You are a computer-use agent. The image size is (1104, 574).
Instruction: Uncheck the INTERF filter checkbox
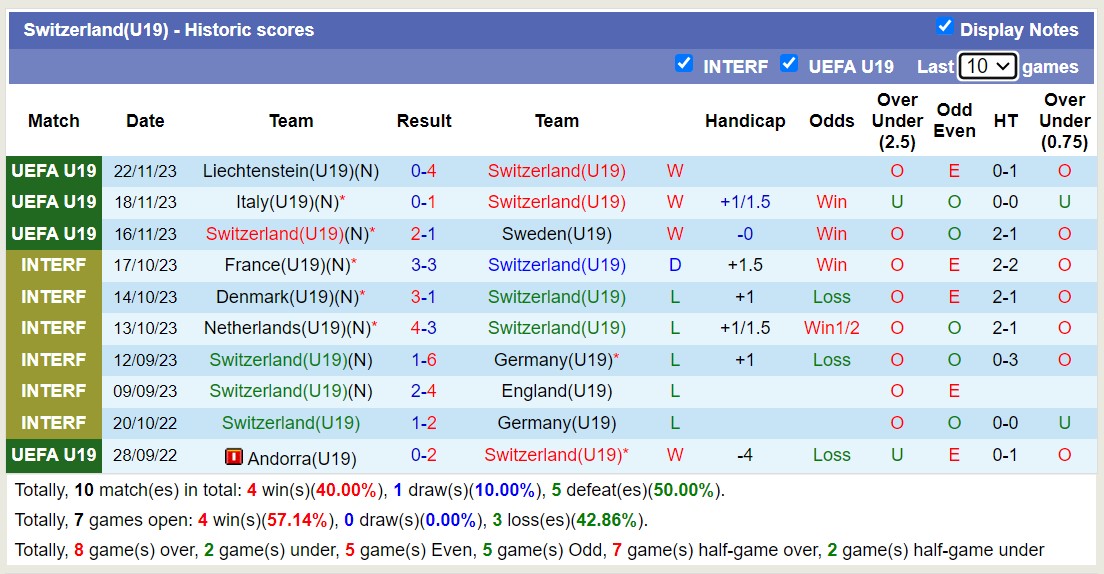[x=684, y=64]
